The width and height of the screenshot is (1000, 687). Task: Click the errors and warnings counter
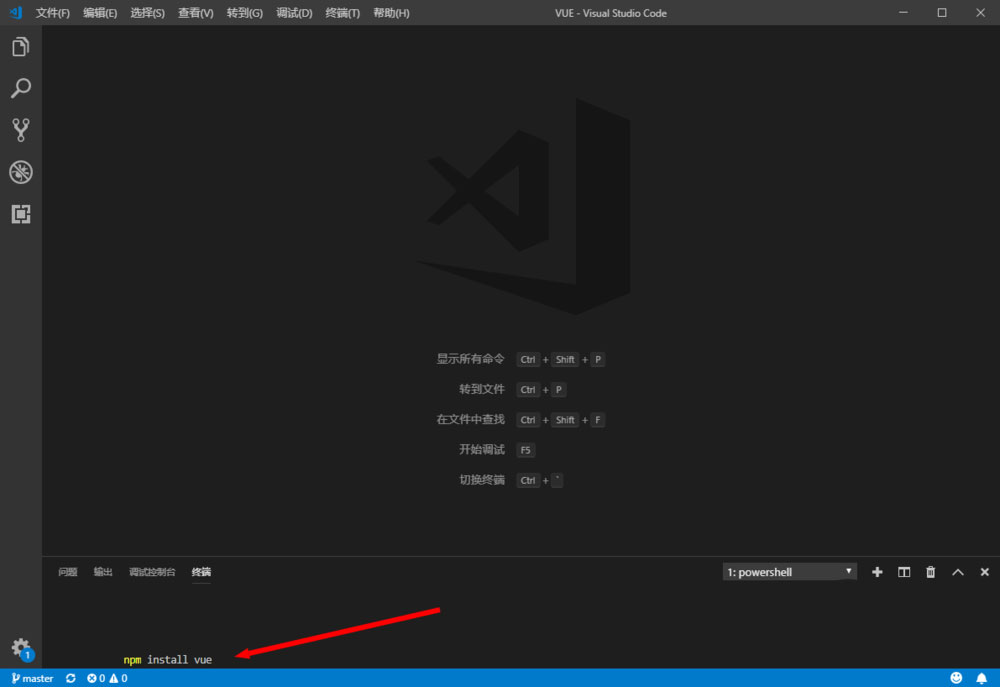(105, 678)
